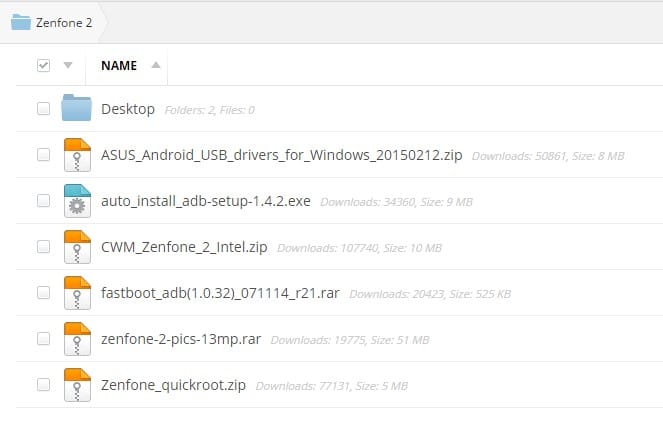Click the fastboot_adb rar archive icon
Image resolution: width=663 pixels, height=447 pixels.
click(77, 292)
